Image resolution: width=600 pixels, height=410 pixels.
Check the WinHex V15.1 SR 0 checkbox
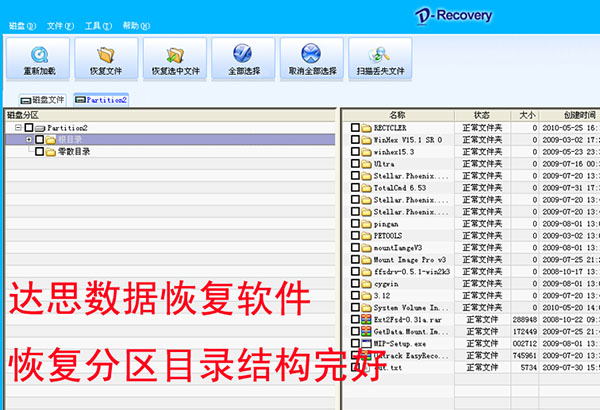[x=355, y=139]
